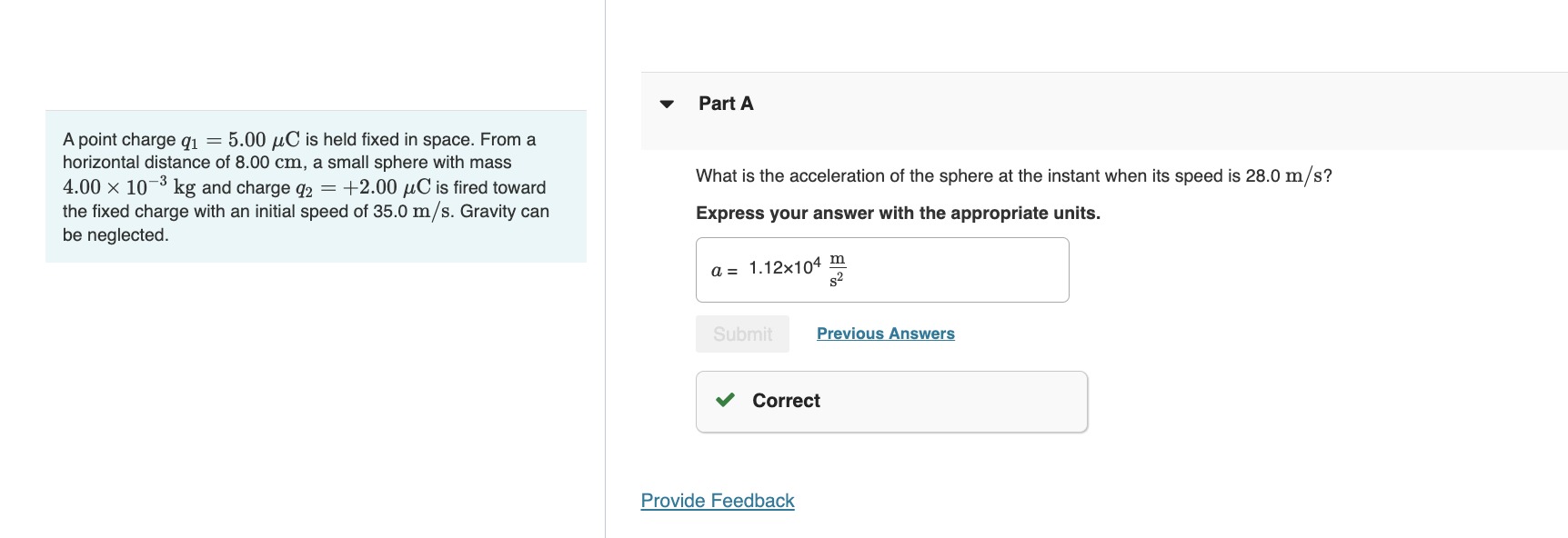Click the acceleration question text
This screenshot has height=538, width=1568.
click(1012, 175)
